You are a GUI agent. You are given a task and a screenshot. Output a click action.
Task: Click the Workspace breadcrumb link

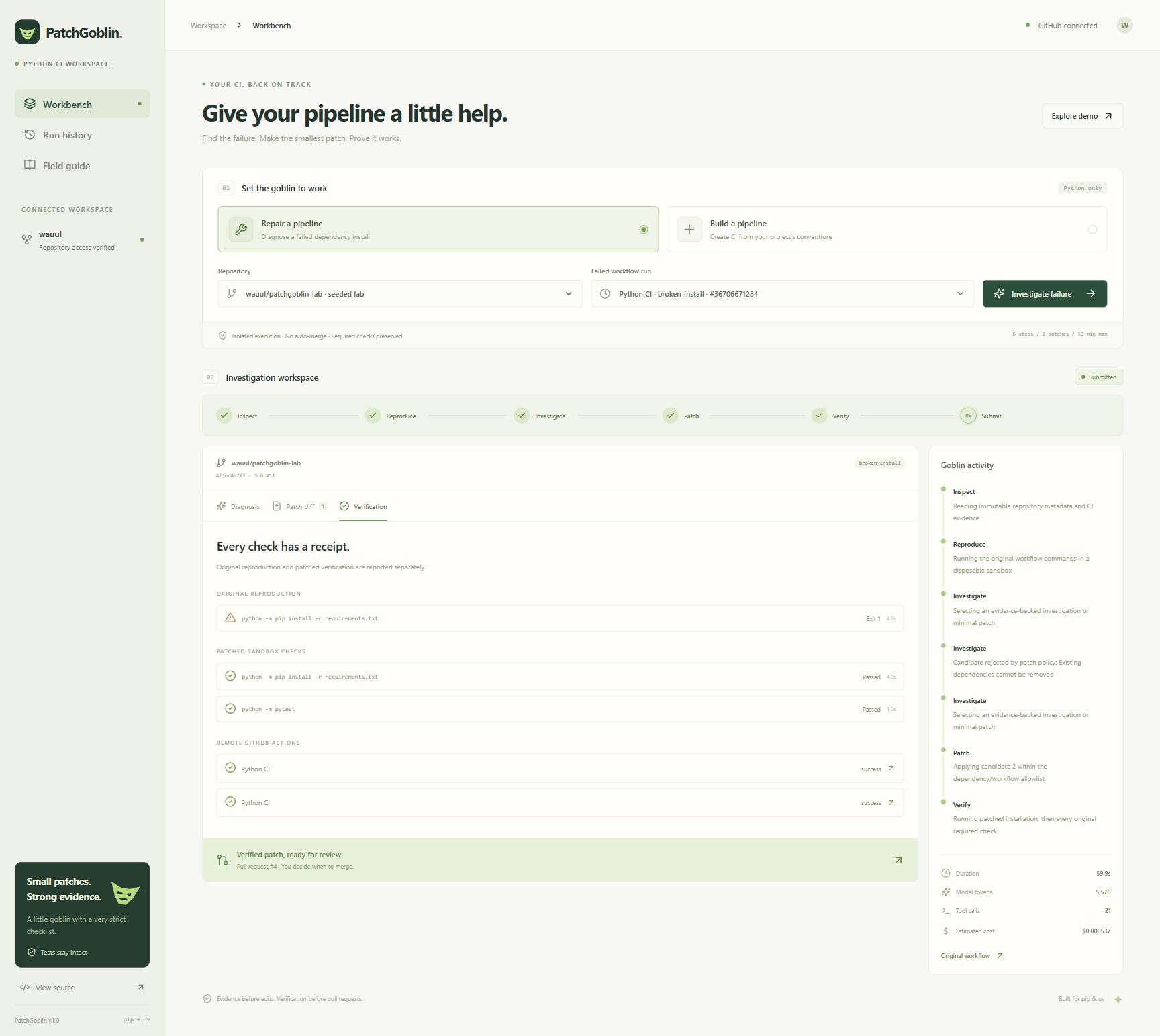[208, 26]
